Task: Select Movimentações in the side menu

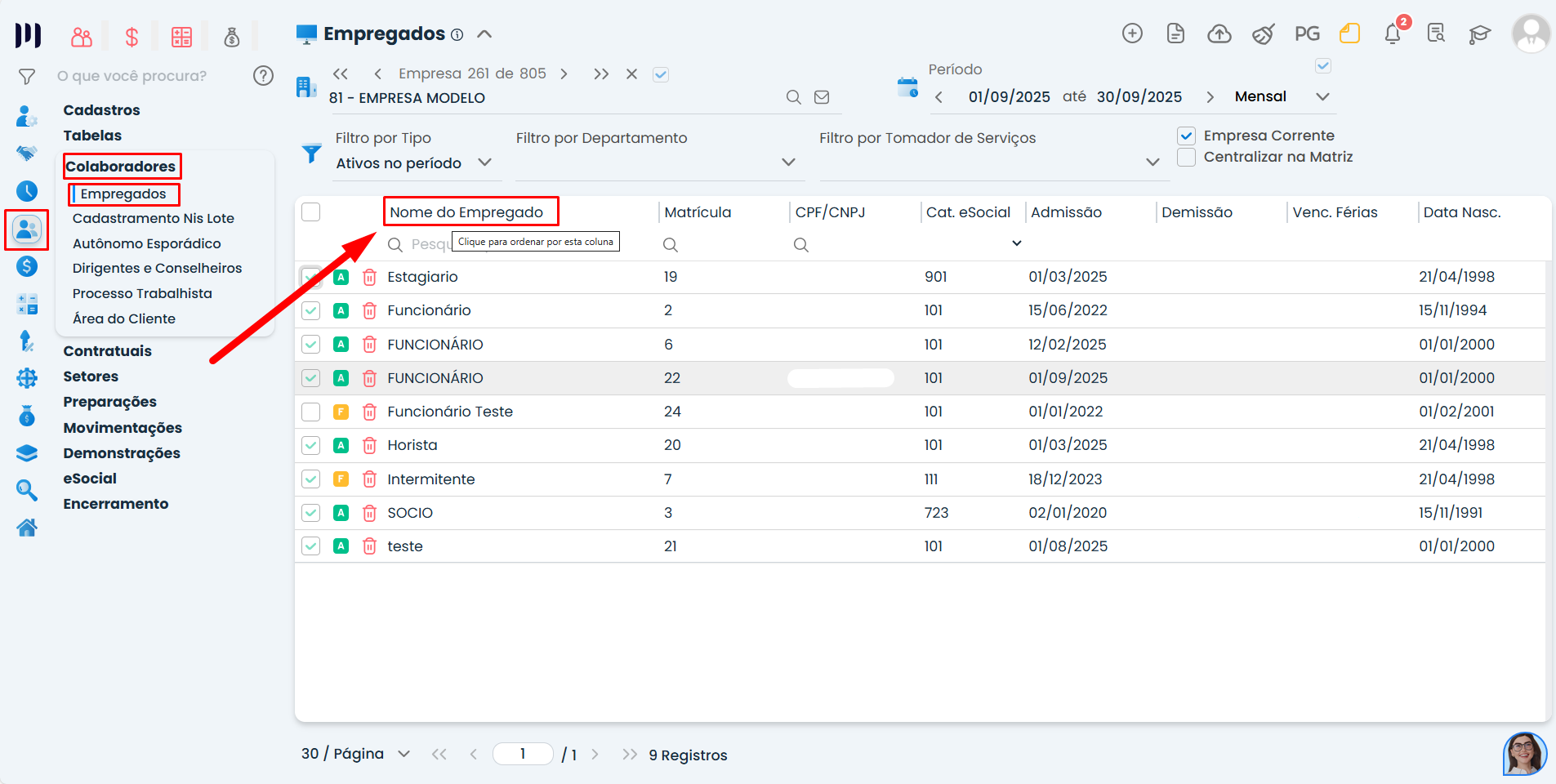Action: (x=123, y=428)
